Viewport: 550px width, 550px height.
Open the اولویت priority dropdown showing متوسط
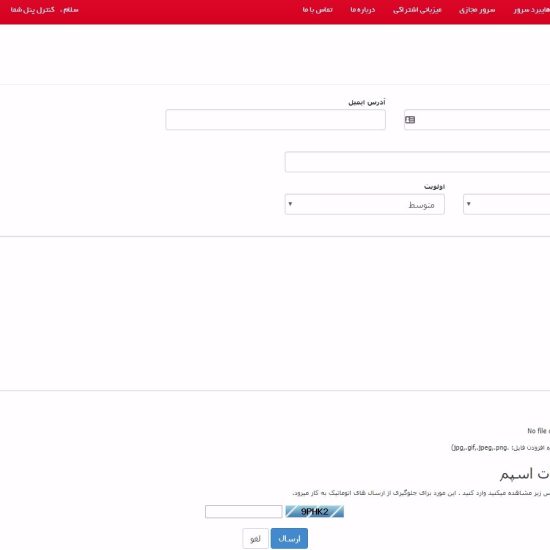364,204
